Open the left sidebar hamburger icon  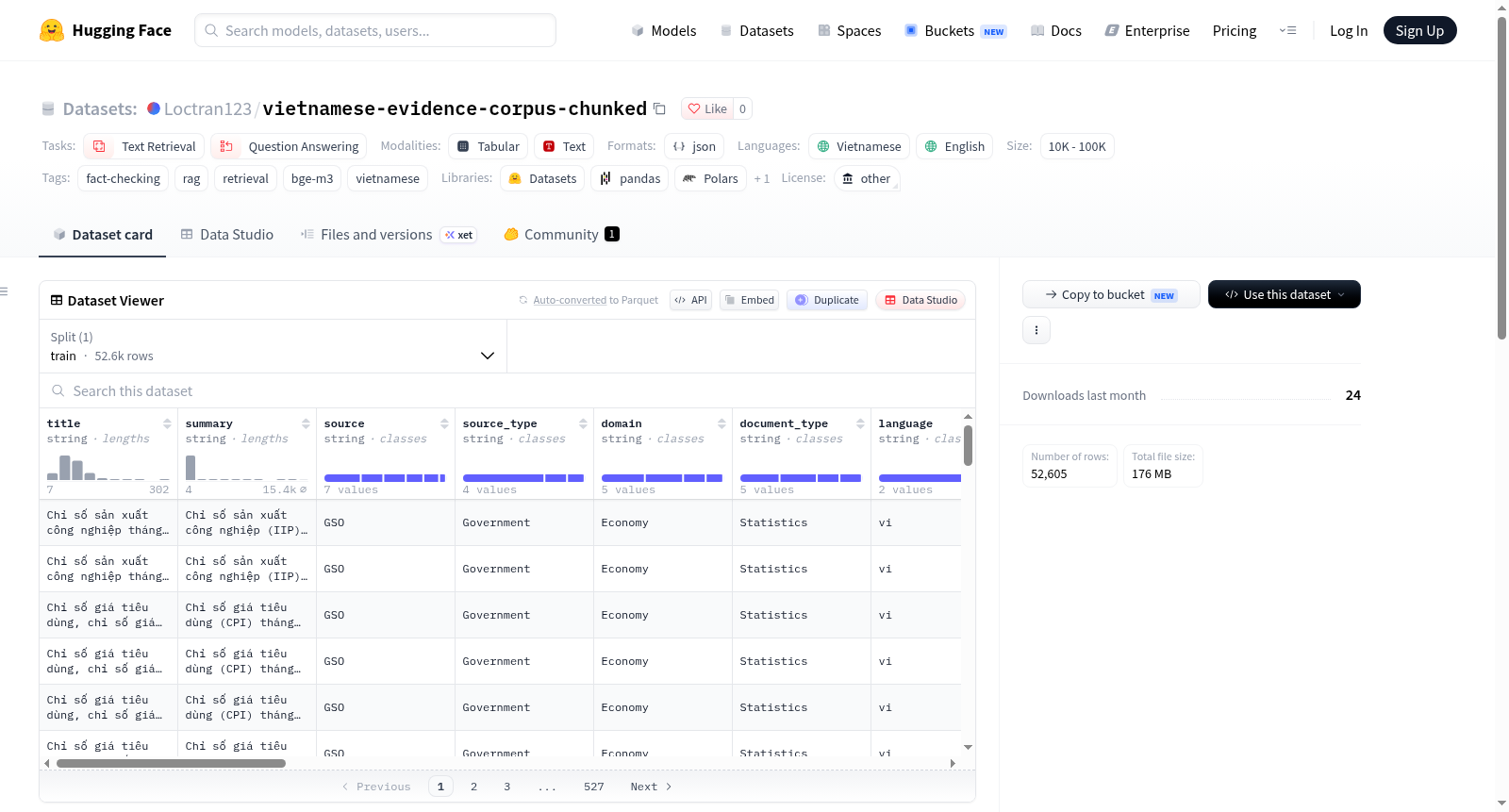click(4, 291)
